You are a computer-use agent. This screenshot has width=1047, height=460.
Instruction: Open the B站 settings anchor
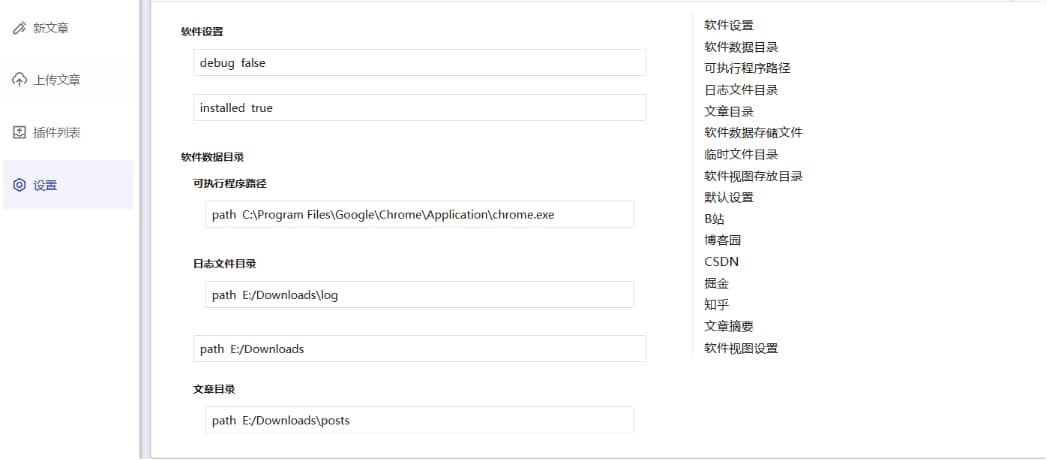pyautogui.click(x=714, y=219)
